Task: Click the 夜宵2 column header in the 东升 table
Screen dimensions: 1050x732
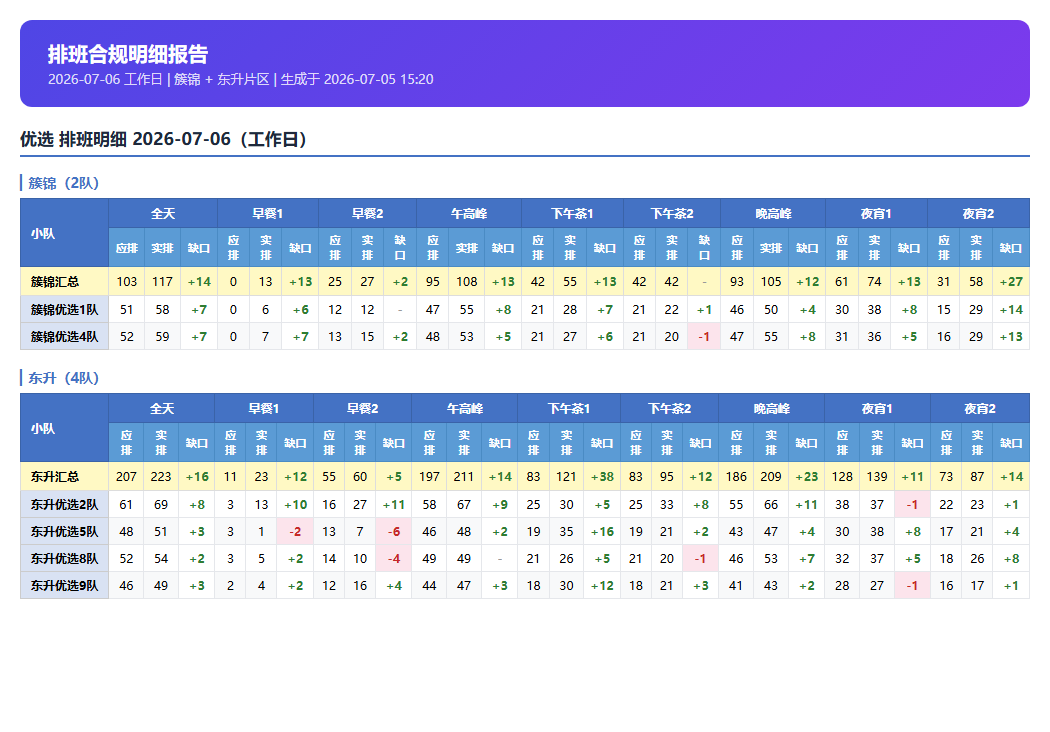Action: click(980, 409)
